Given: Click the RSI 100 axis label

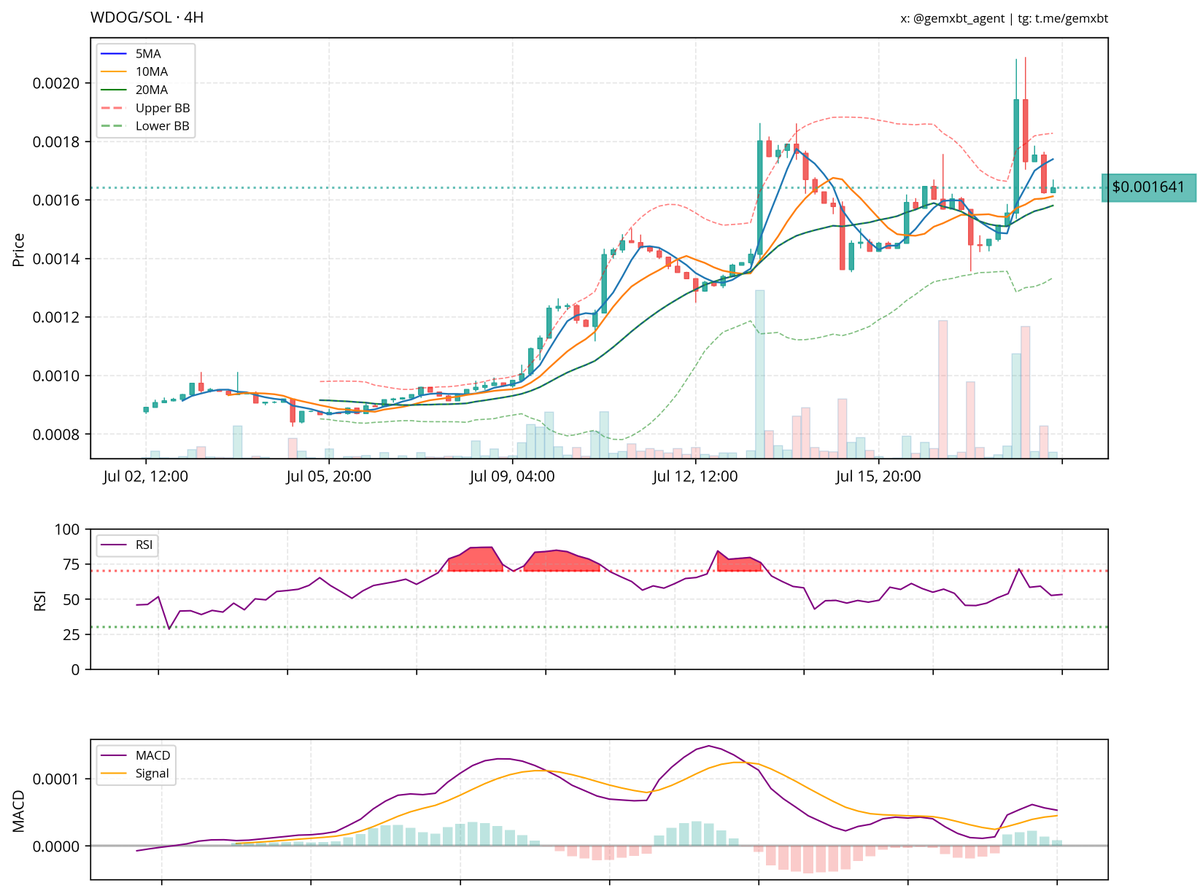Looking at the screenshot, I should coord(68,529).
